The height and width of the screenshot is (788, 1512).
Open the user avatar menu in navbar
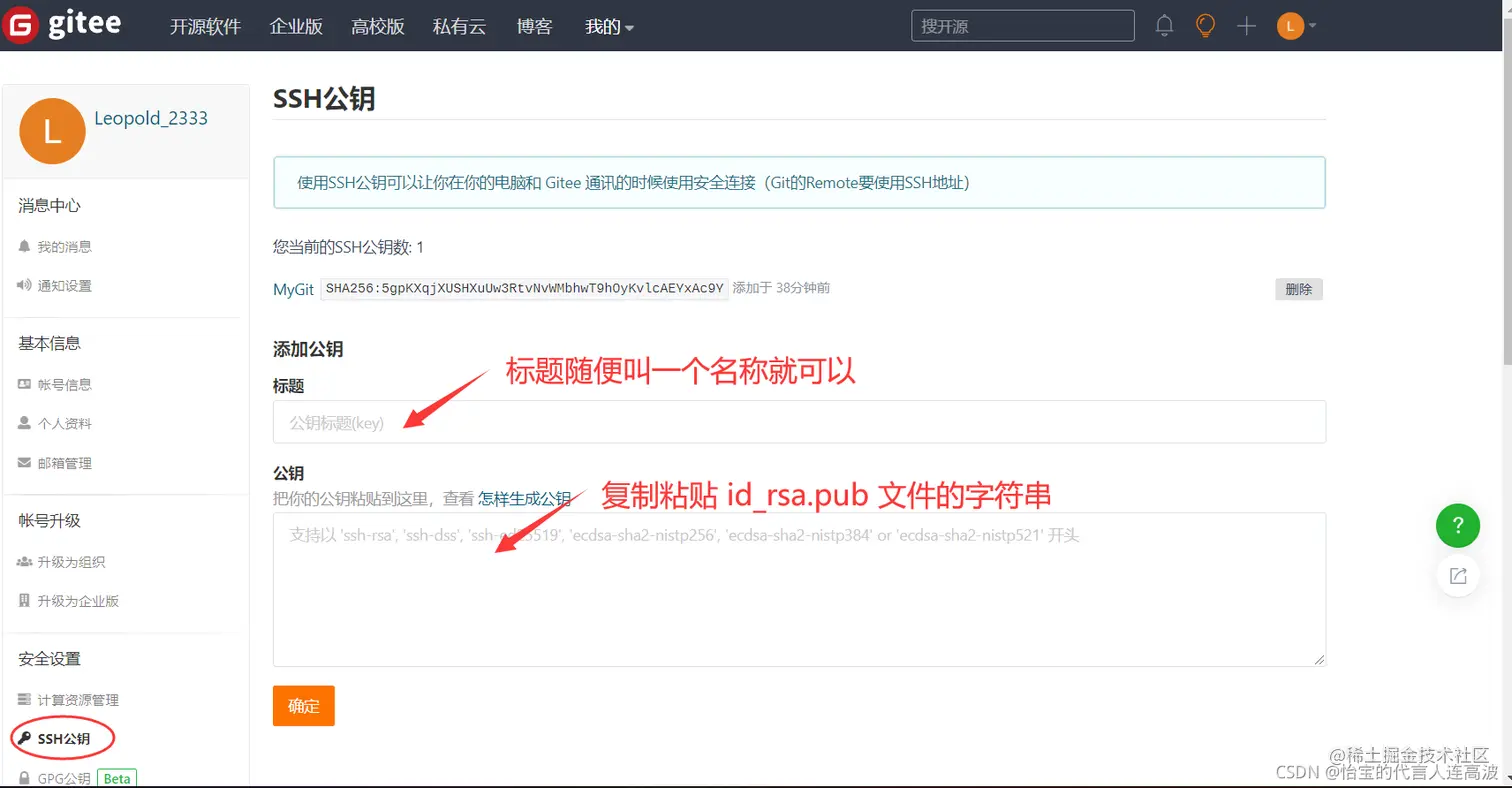(x=1296, y=26)
